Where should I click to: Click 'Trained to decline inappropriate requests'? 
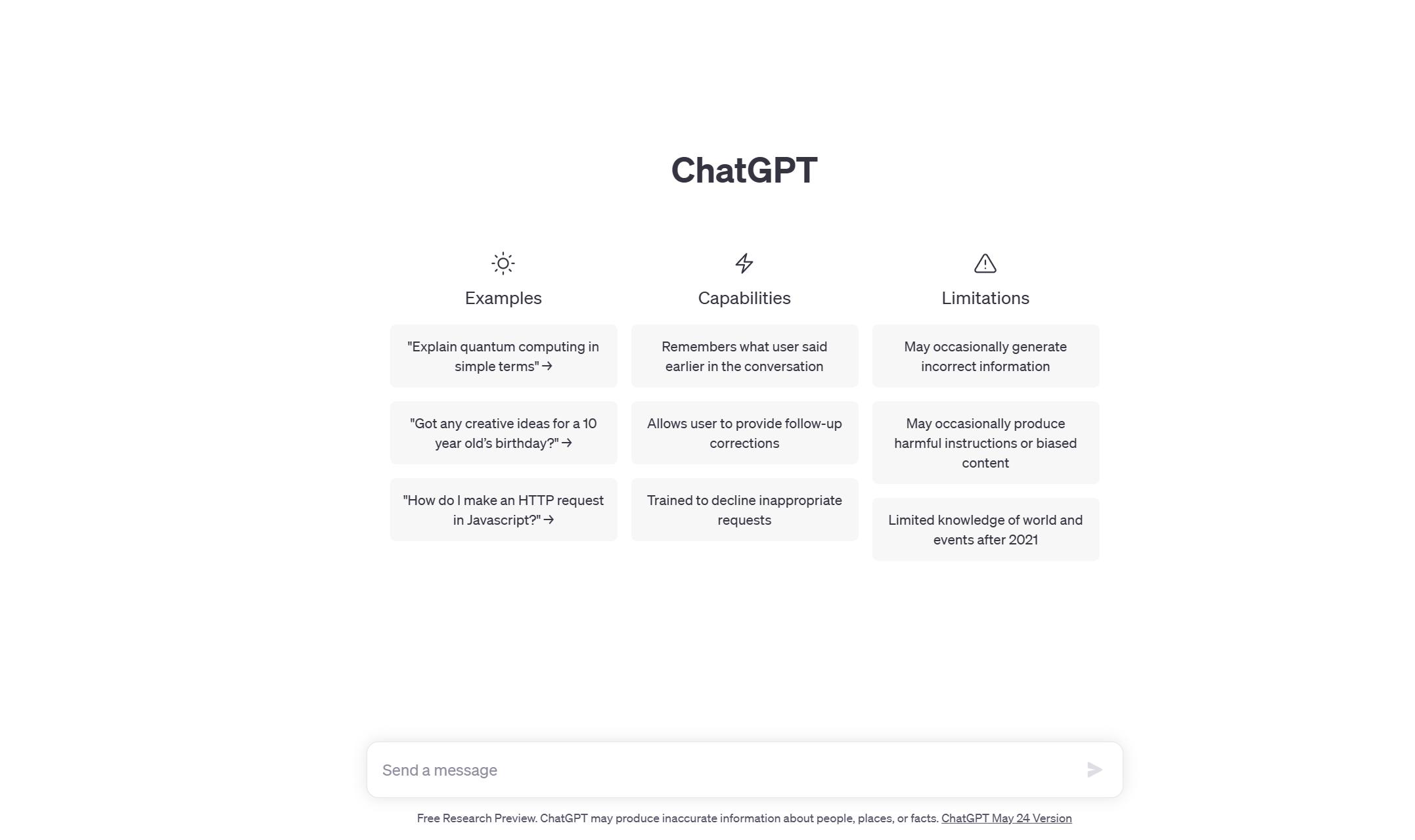[744, 509]
